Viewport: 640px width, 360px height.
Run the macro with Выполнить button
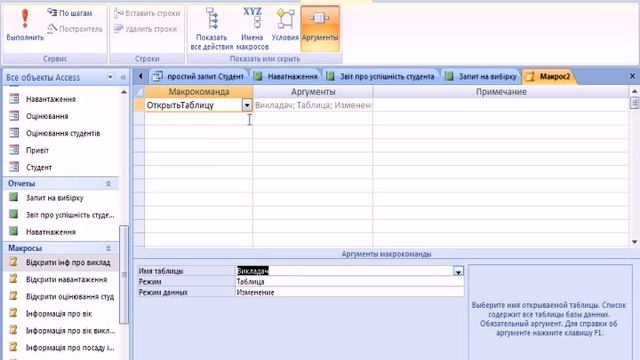[25, 25]
